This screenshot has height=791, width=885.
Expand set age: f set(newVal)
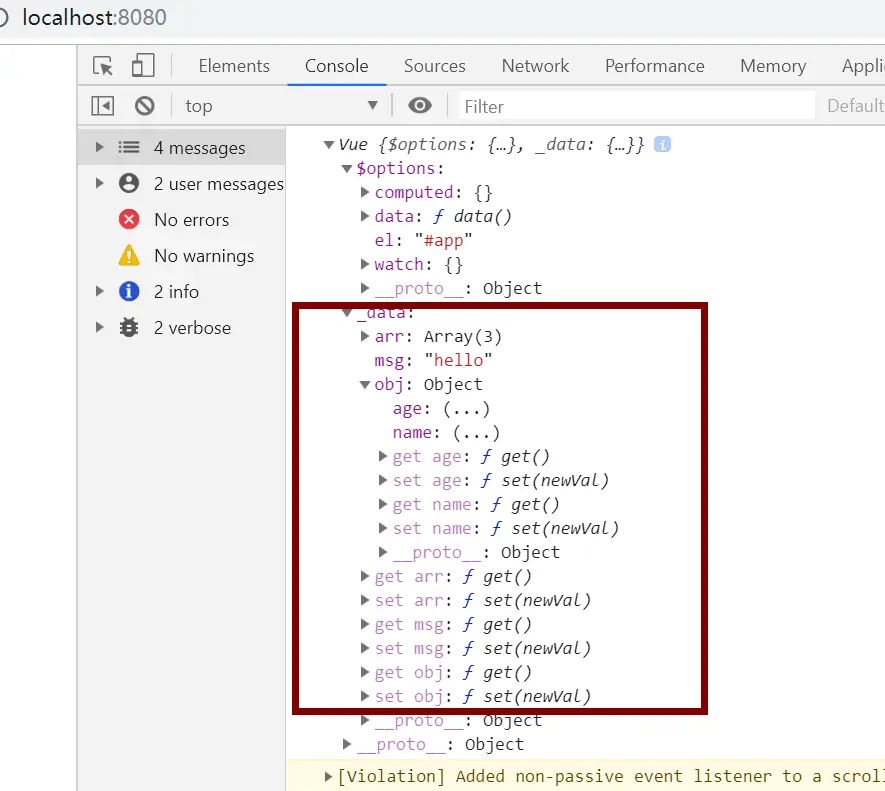tap(383, 480)
